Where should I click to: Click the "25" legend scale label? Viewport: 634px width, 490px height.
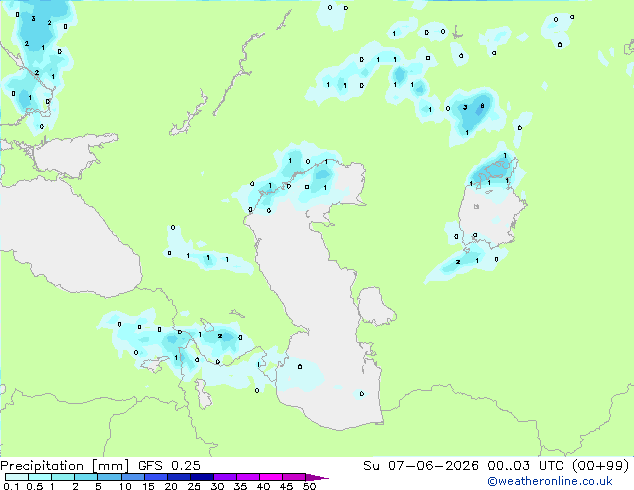coord(194,486)
